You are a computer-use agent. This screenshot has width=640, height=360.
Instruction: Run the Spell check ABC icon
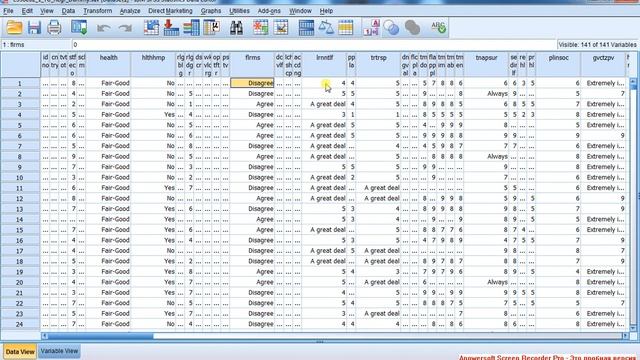point(438,27)
